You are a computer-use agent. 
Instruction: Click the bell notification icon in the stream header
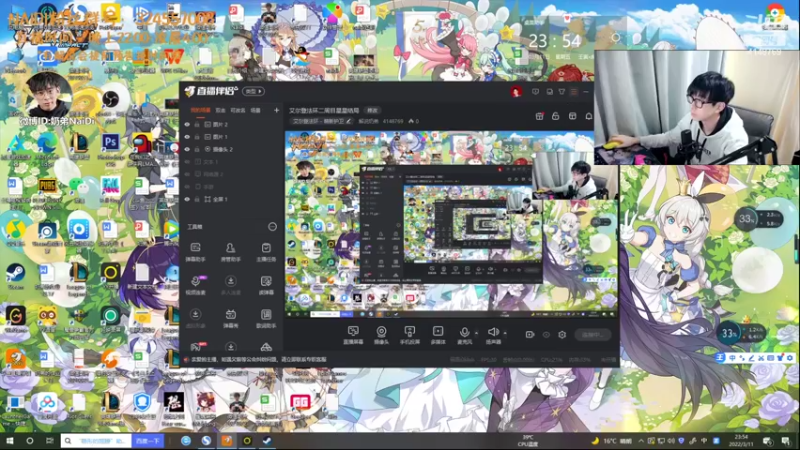click(588, 116)
